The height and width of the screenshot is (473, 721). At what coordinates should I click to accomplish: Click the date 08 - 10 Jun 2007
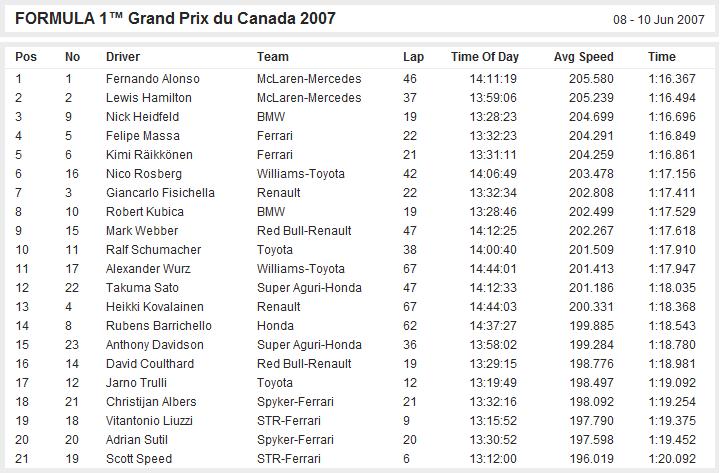(658, 20)
